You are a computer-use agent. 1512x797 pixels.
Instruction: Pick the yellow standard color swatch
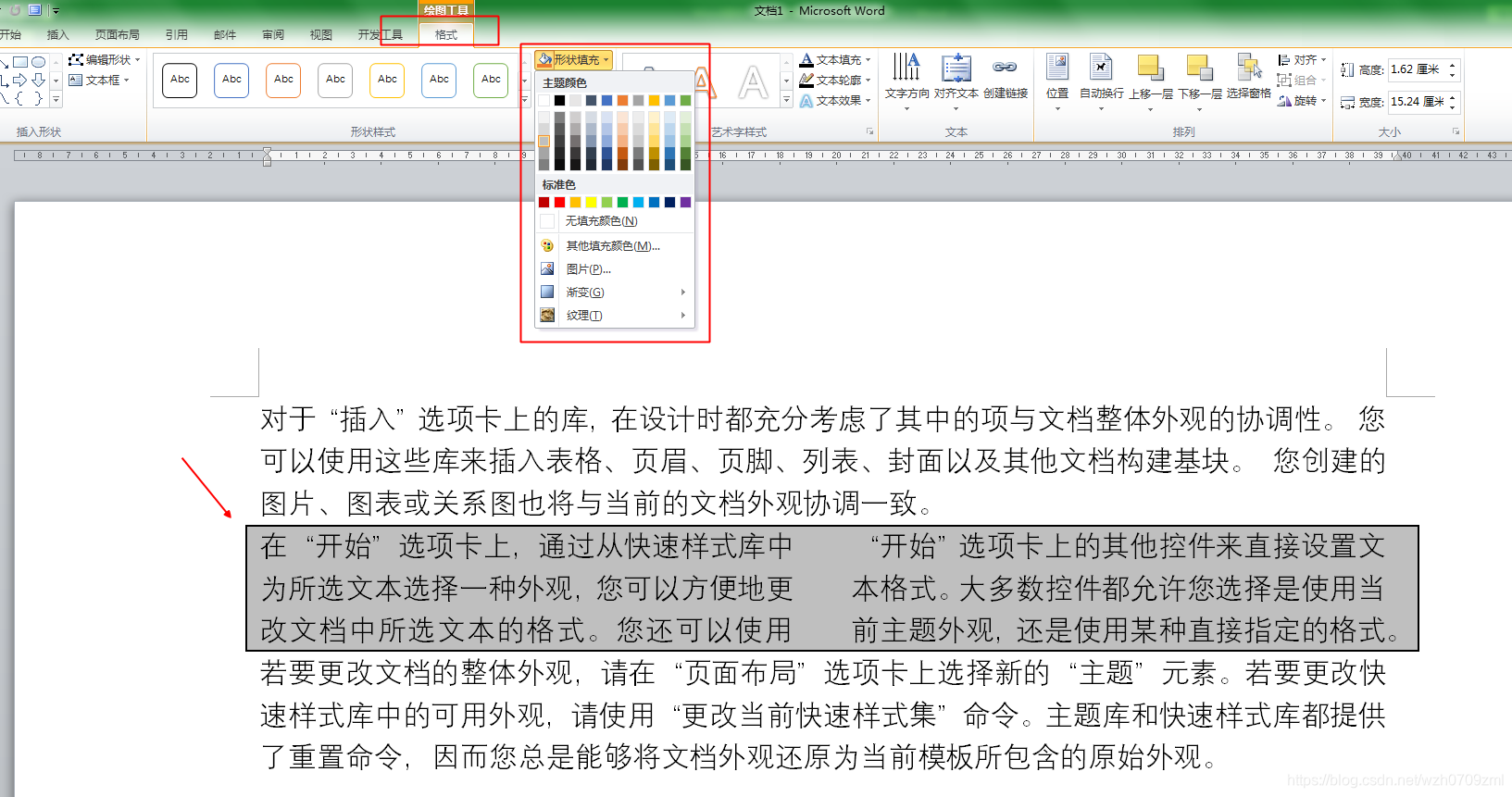pyautogui.click(x=591, y=202)
